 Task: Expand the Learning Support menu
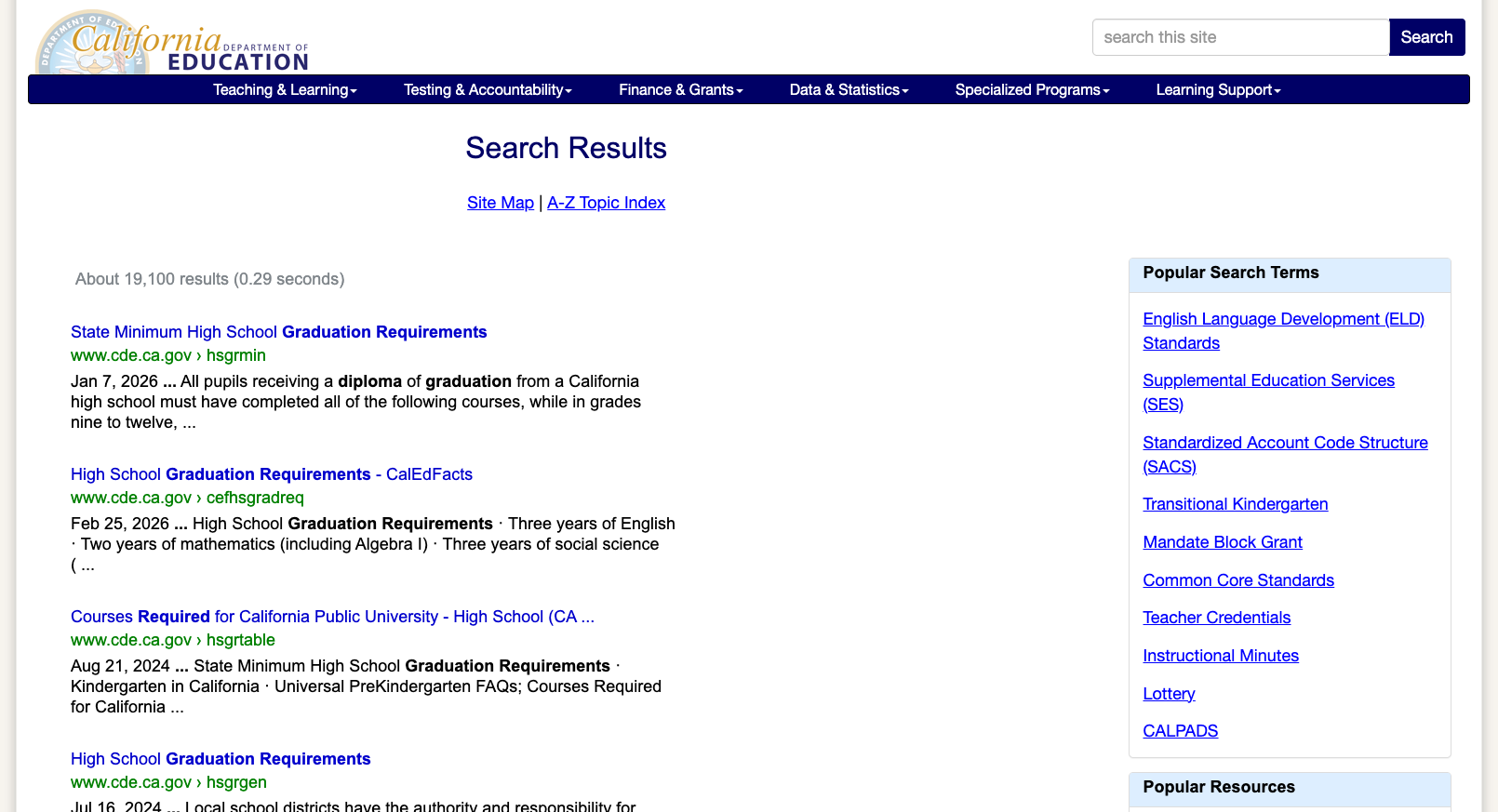point(1218,89)
